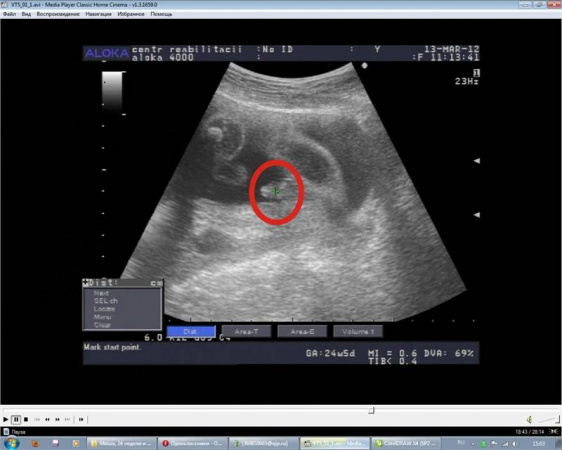Open the Файл menu
Viewport: 562px width, 450px height.
pyautogui.click(x=10, y=14)
